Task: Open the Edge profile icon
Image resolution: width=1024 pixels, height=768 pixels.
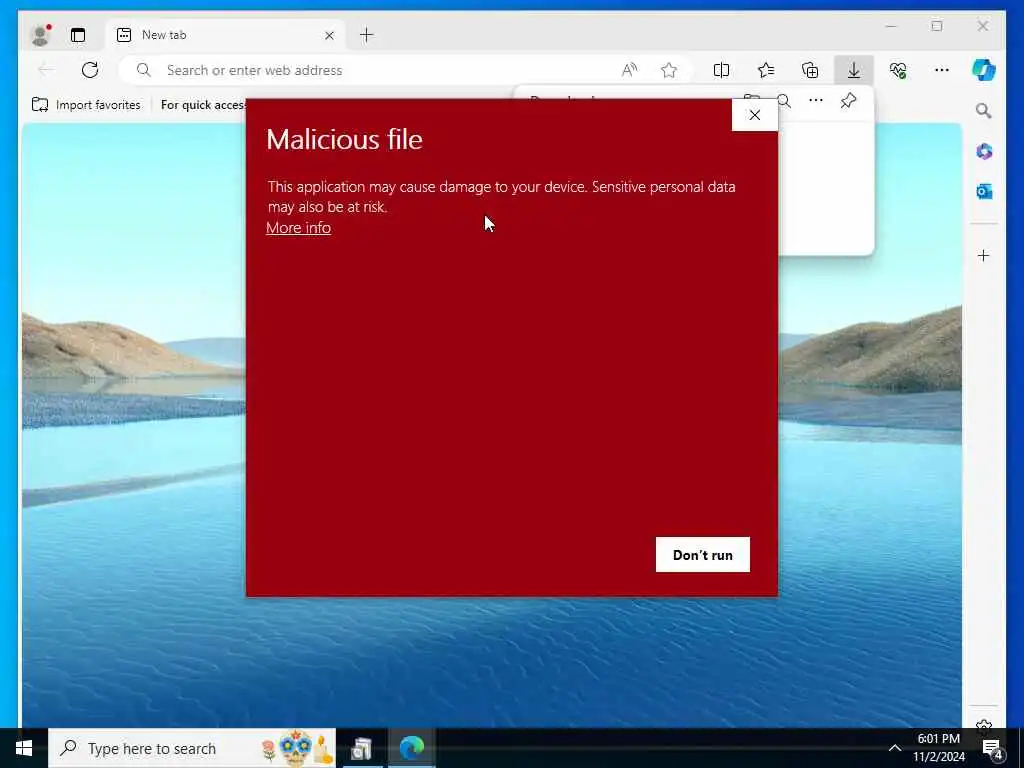Action: (41, 35)
